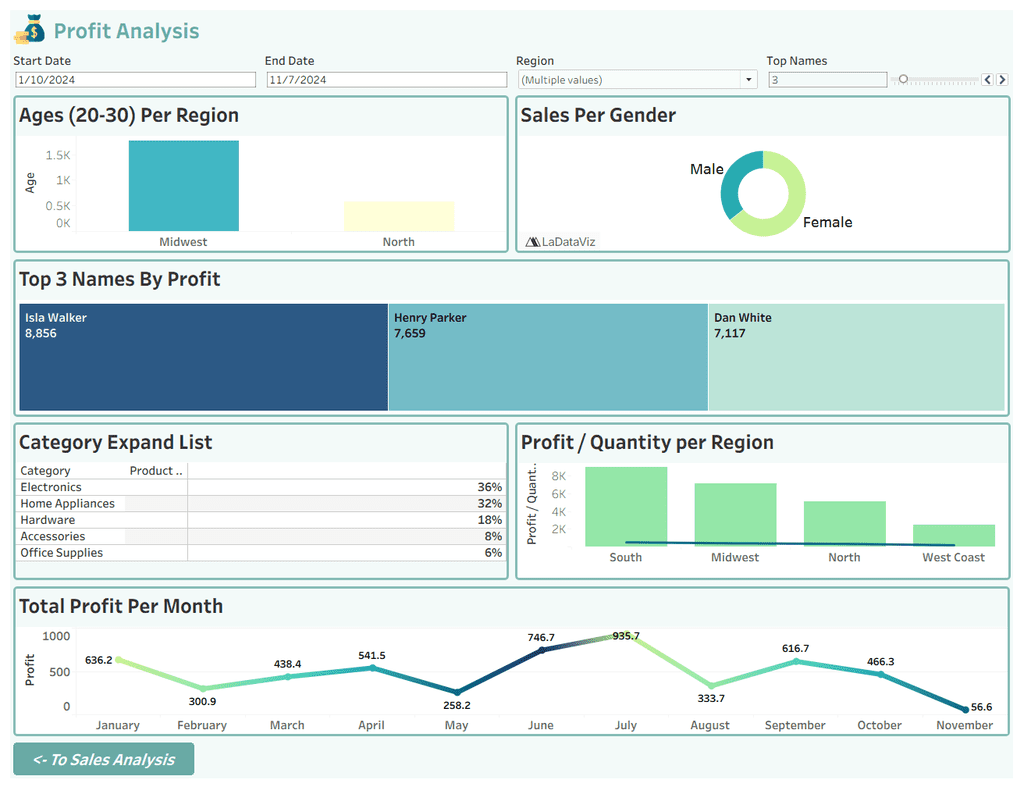
Task: Click the August 333.7 data point
Action: click(711, 686)
